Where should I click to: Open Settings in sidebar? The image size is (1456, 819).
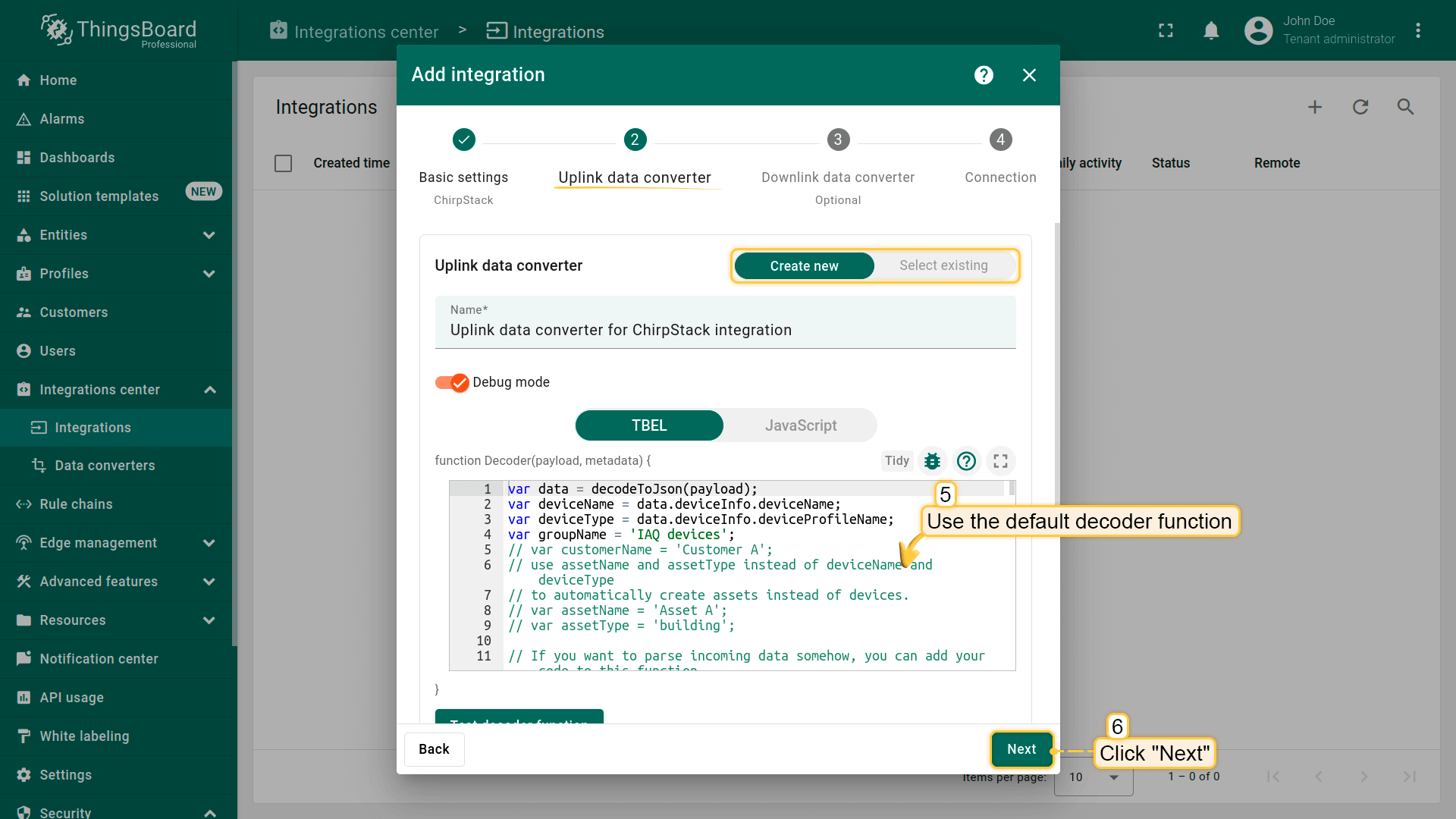(116, 775)
